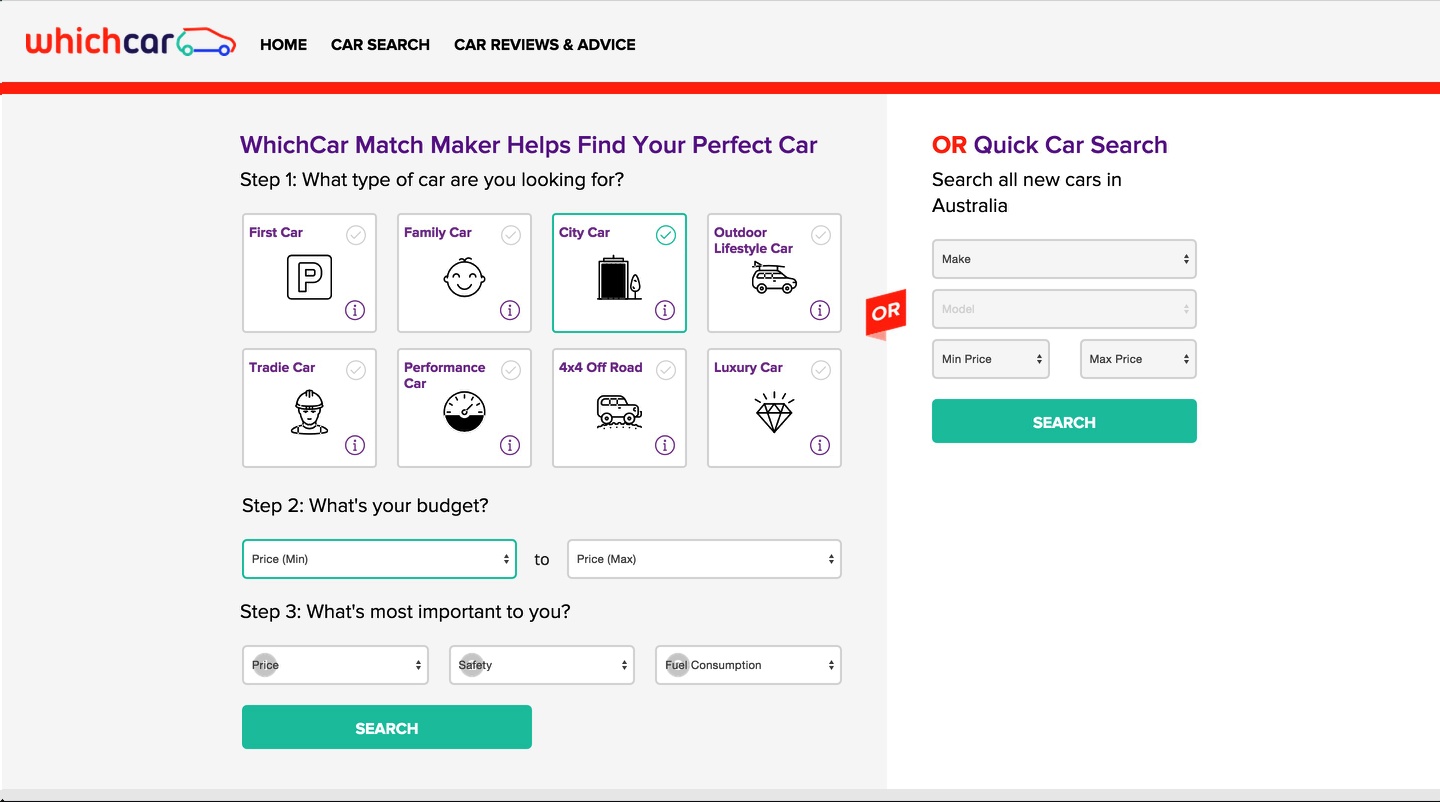
Task: Click the Tradie Car worker icon
Action: [309, 411]
